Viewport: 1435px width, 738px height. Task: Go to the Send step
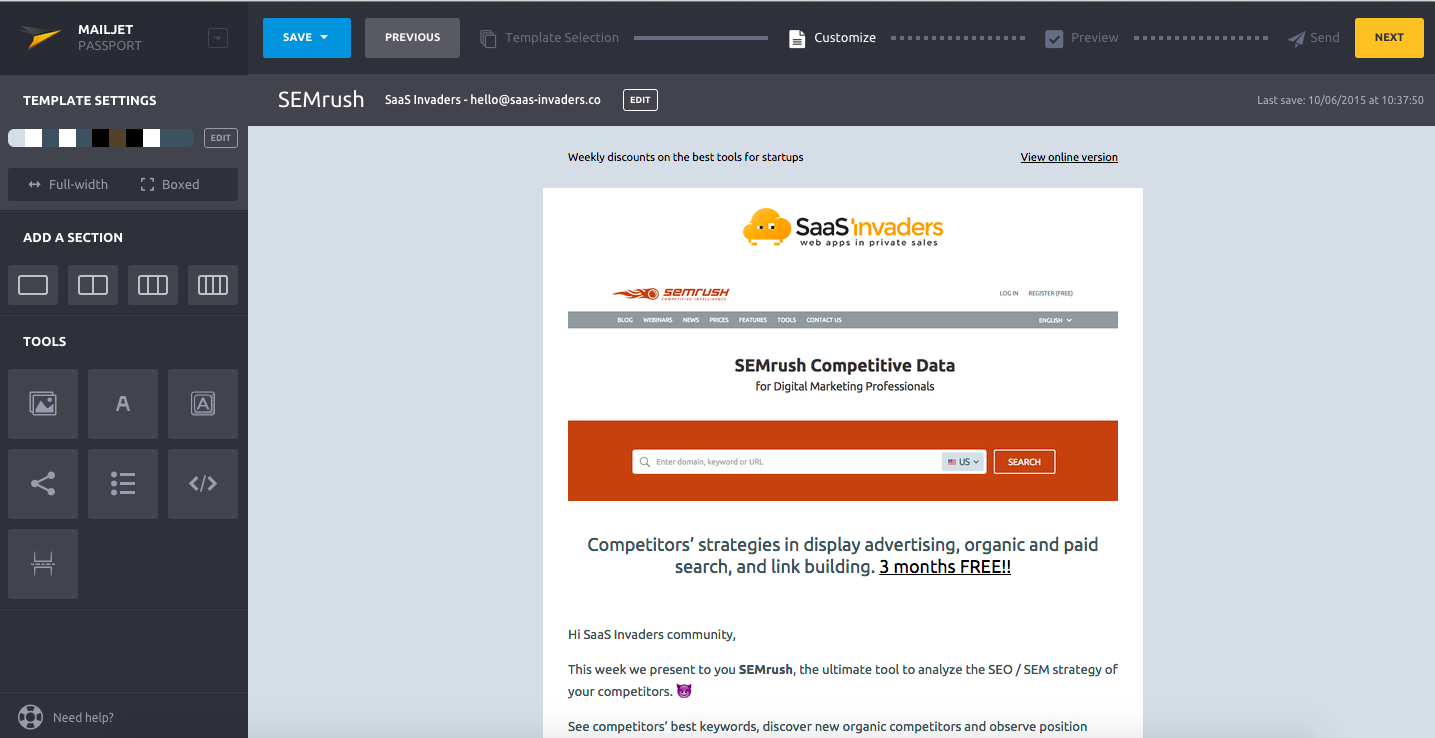coord(1313,38)
